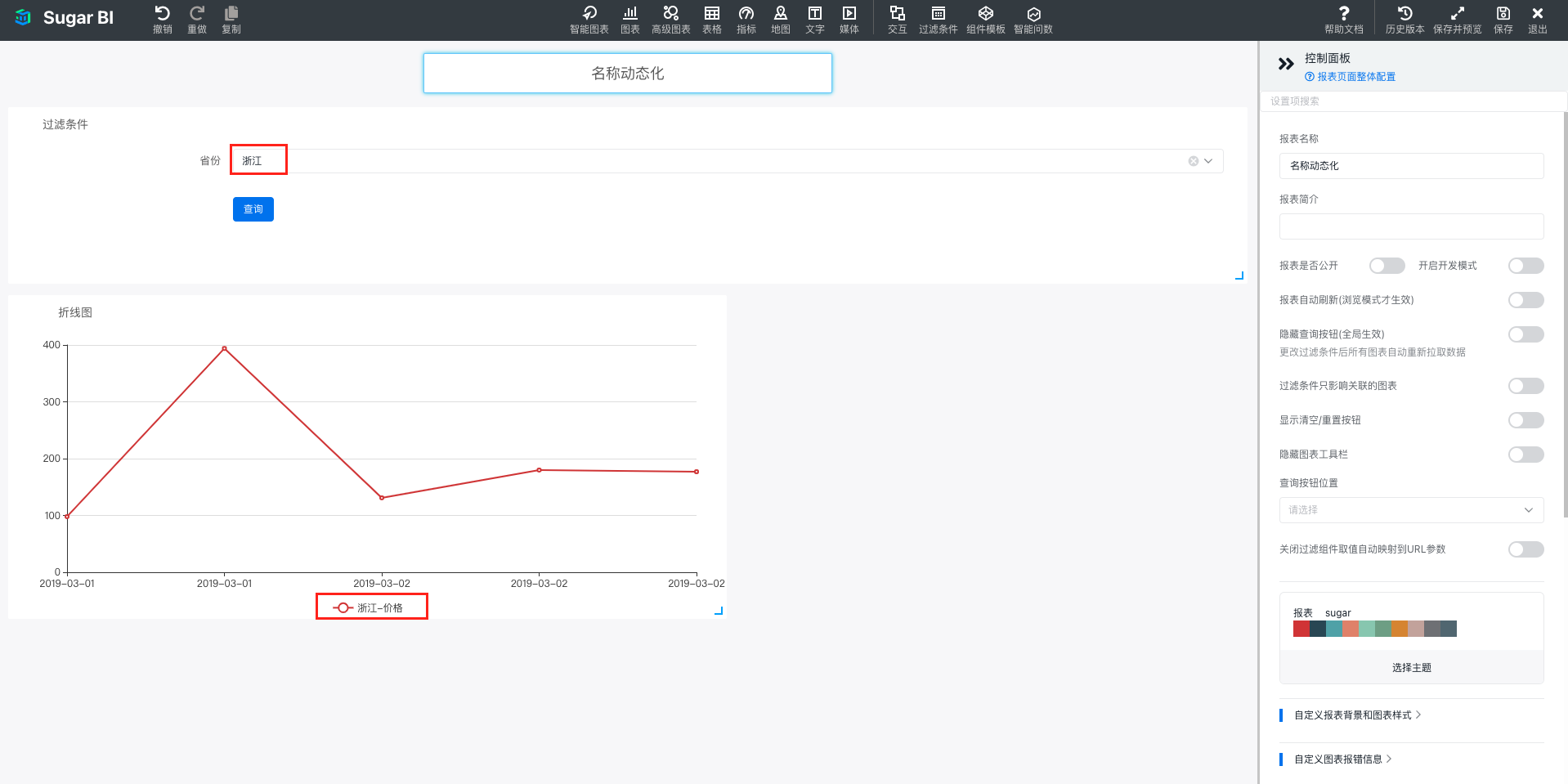View version history (历史版本)

pos(1405,20)
